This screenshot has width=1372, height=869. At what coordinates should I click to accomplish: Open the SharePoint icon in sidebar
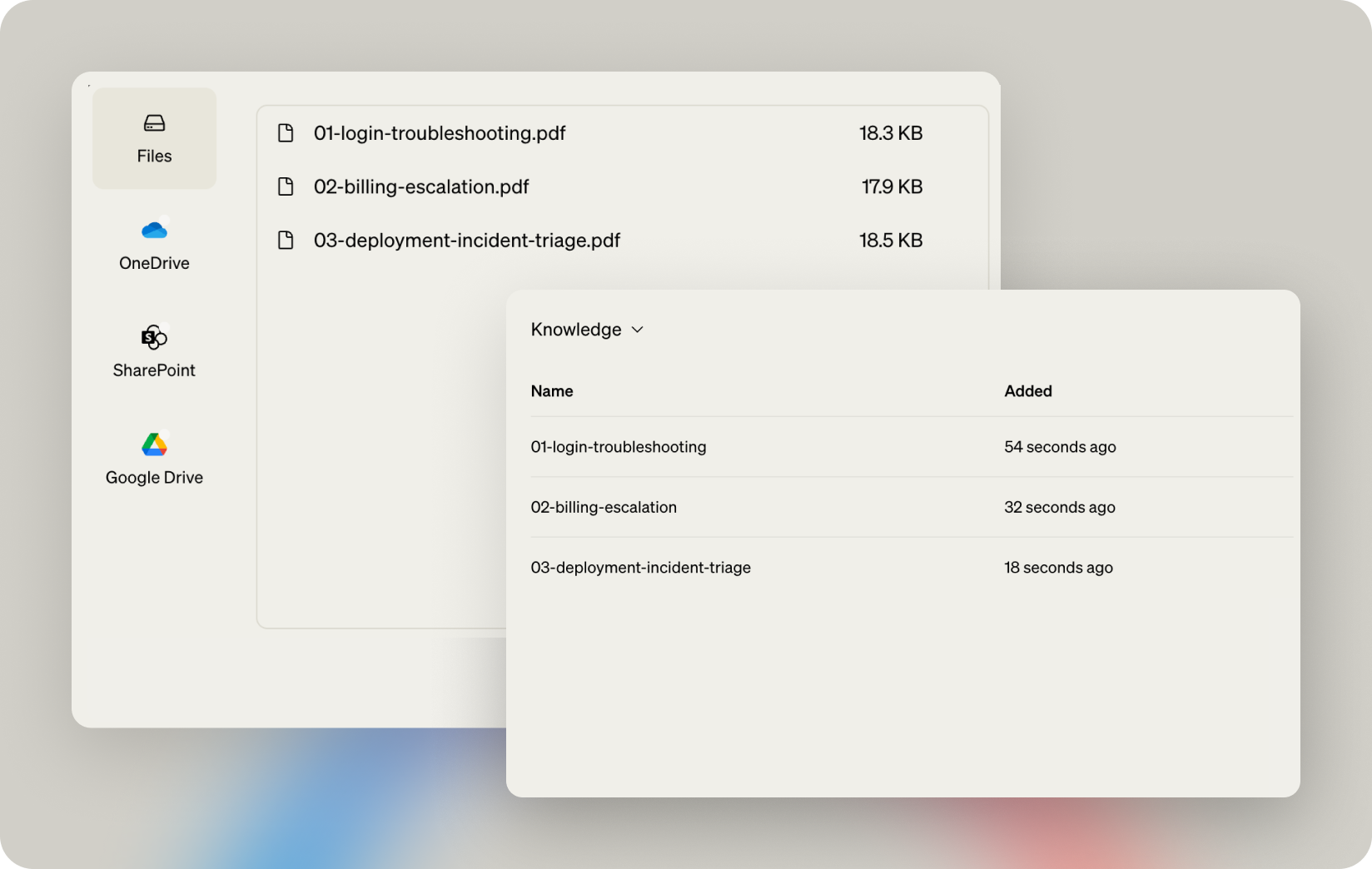[154, 336]
